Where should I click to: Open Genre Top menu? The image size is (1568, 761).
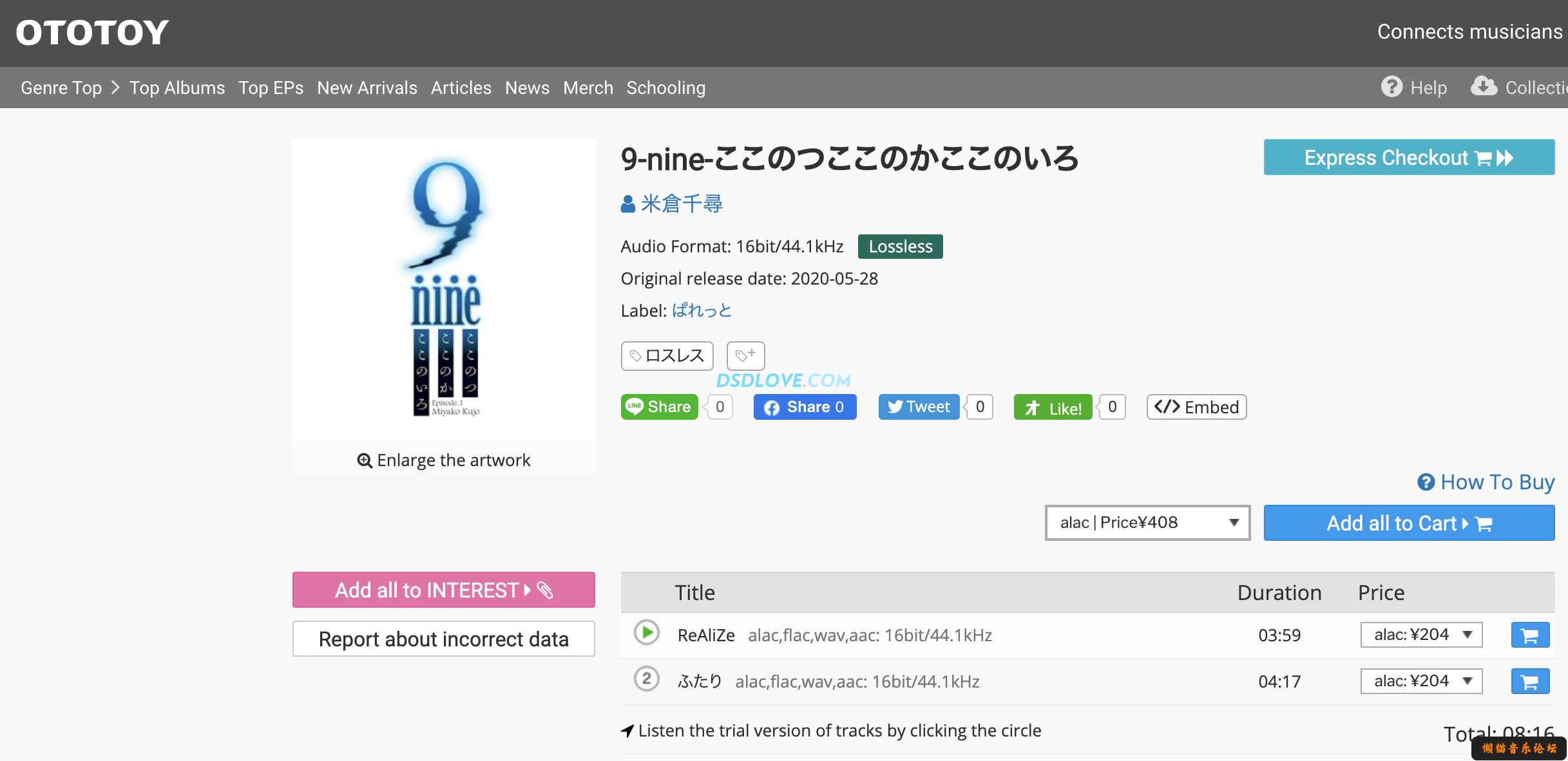tap(61, 88)
